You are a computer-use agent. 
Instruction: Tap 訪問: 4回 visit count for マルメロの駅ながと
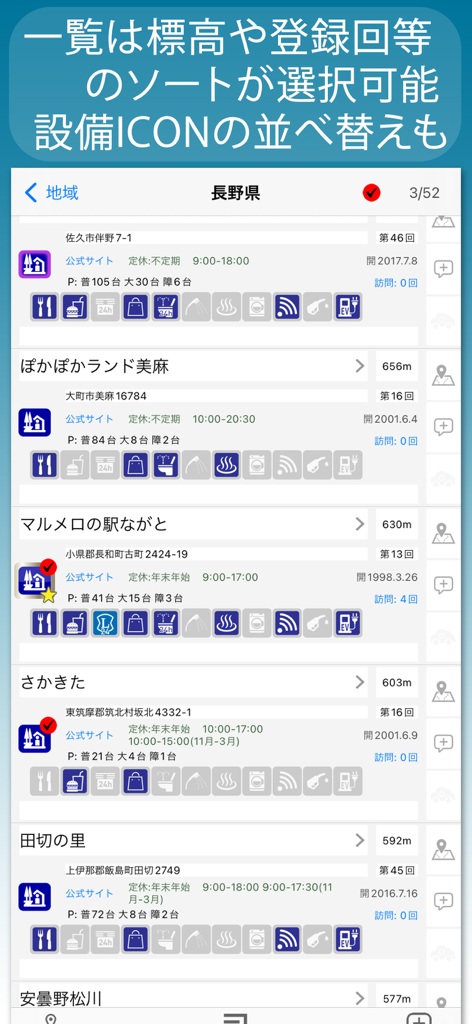pos(396,599)
